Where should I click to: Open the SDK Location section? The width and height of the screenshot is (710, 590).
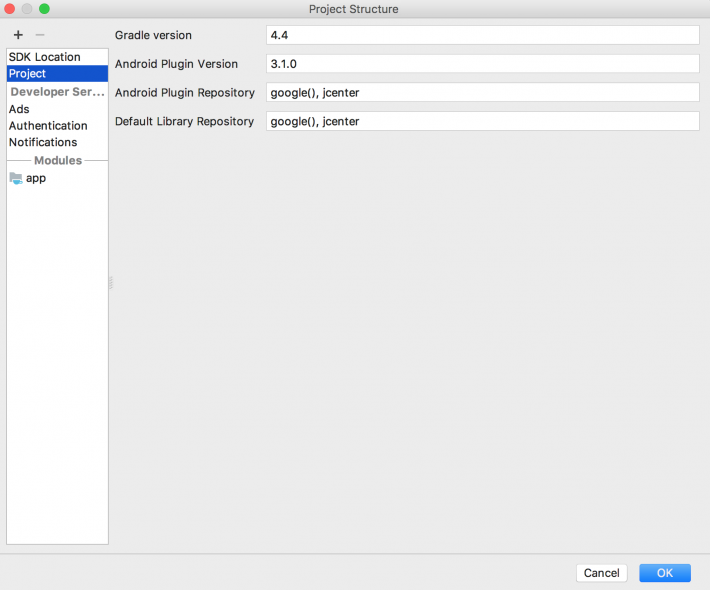pos(45,57)
